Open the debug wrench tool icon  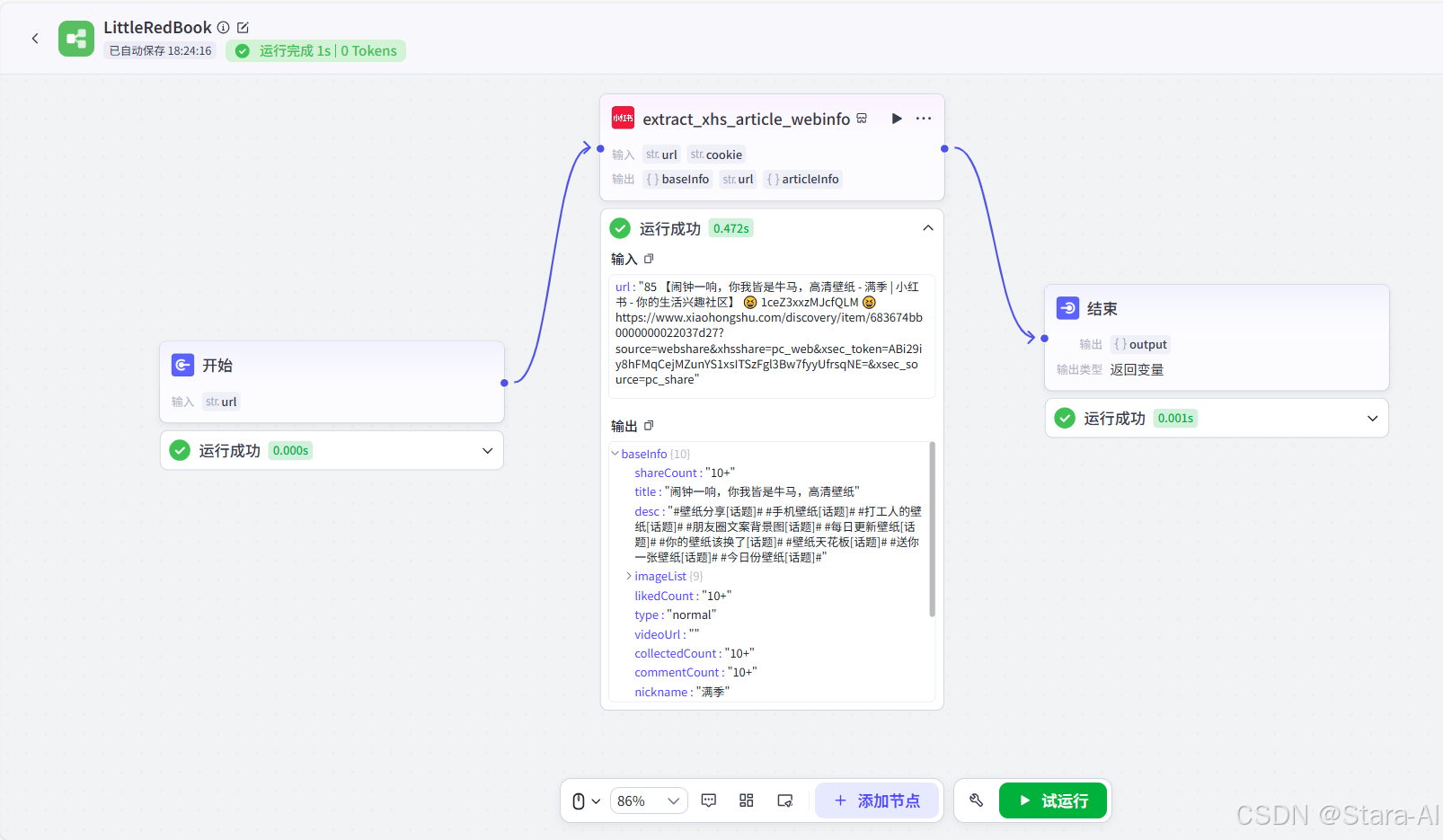977,800
